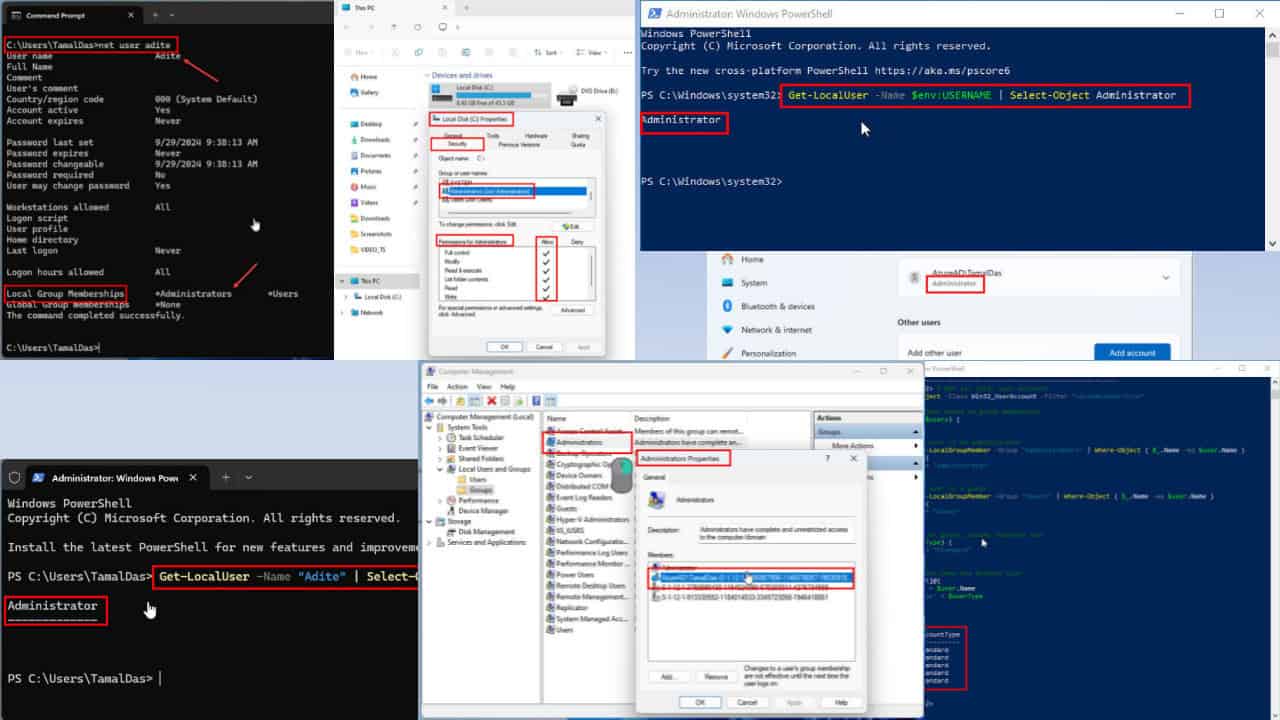Select Device Manager in Computer Management tree
1280x720 pixels.
coord(481,511)
